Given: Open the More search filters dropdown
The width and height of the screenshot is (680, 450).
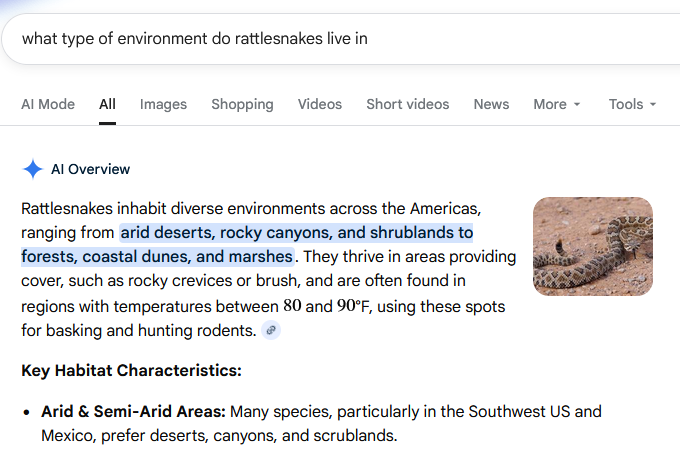Looking at the screenshot, I should [556, 104].
